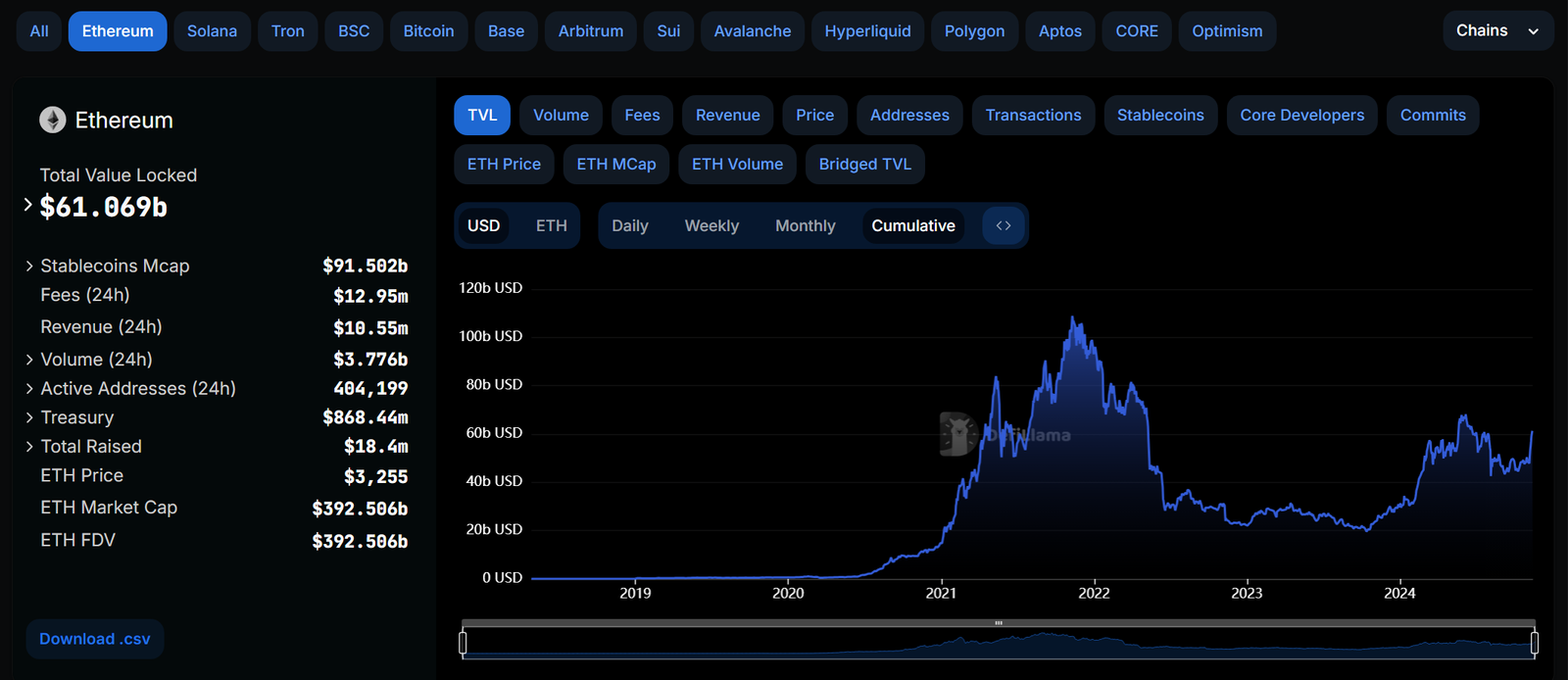1568x680 pixels.
Task: Click the top grip of the range slider
Action: point(999,623)
